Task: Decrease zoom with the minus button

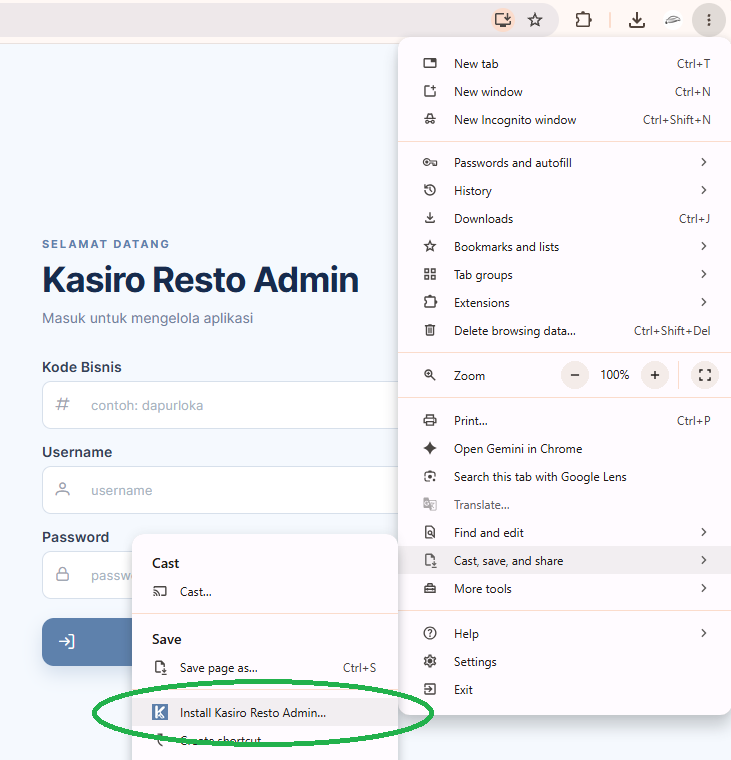Action: coord(575,375)
